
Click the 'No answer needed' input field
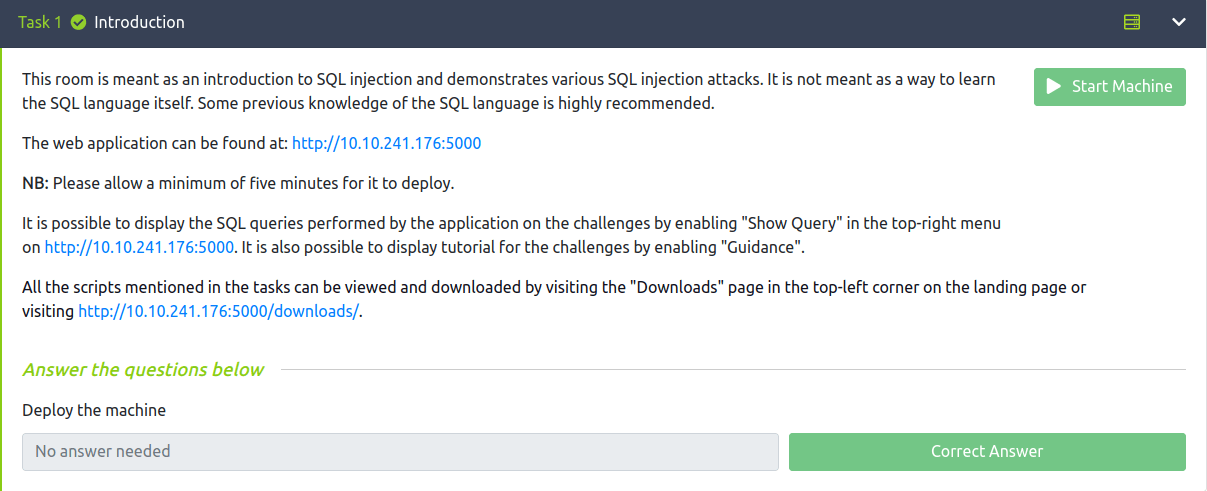400,452
